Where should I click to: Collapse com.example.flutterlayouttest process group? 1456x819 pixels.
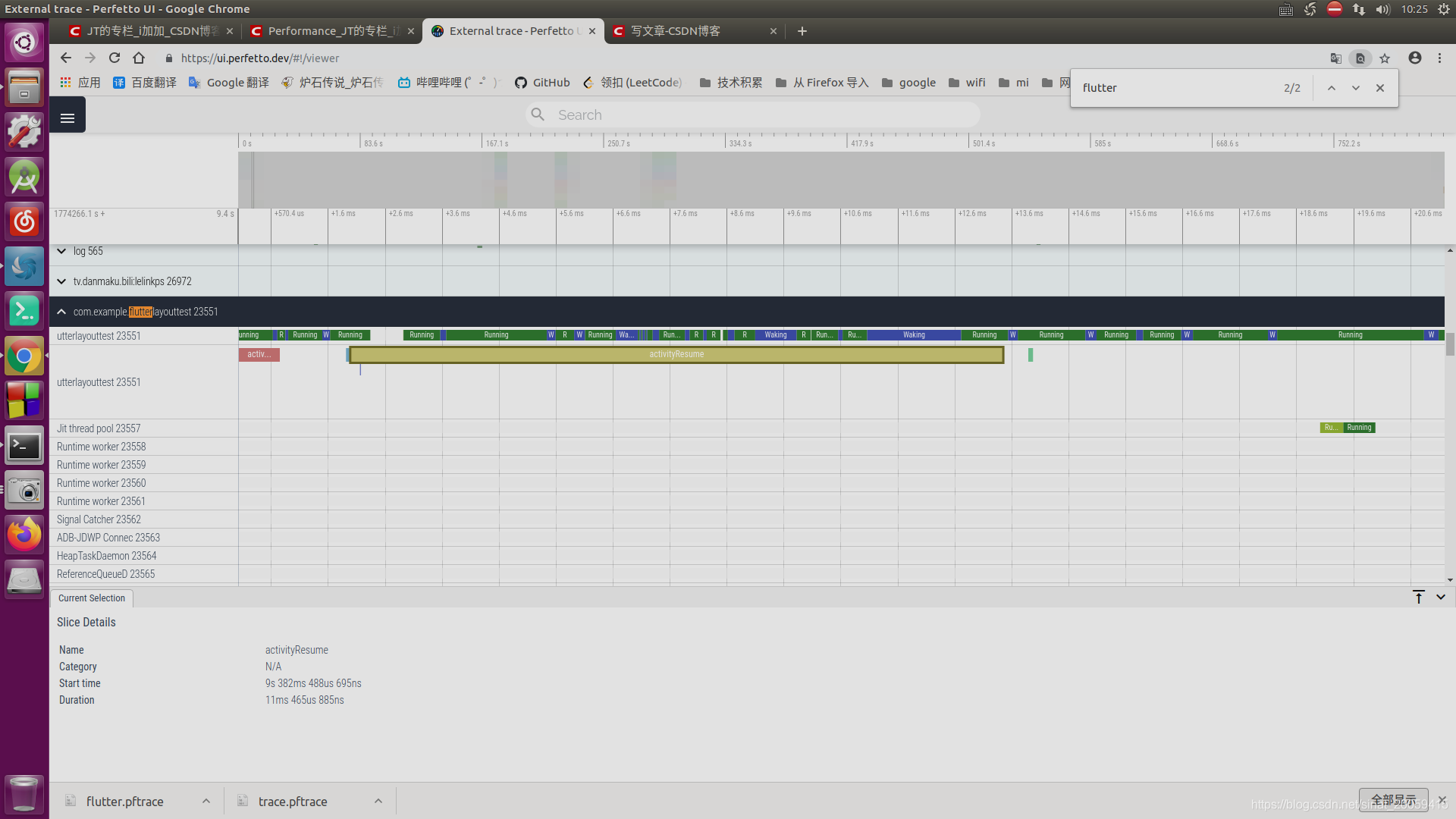coord(61,312)
